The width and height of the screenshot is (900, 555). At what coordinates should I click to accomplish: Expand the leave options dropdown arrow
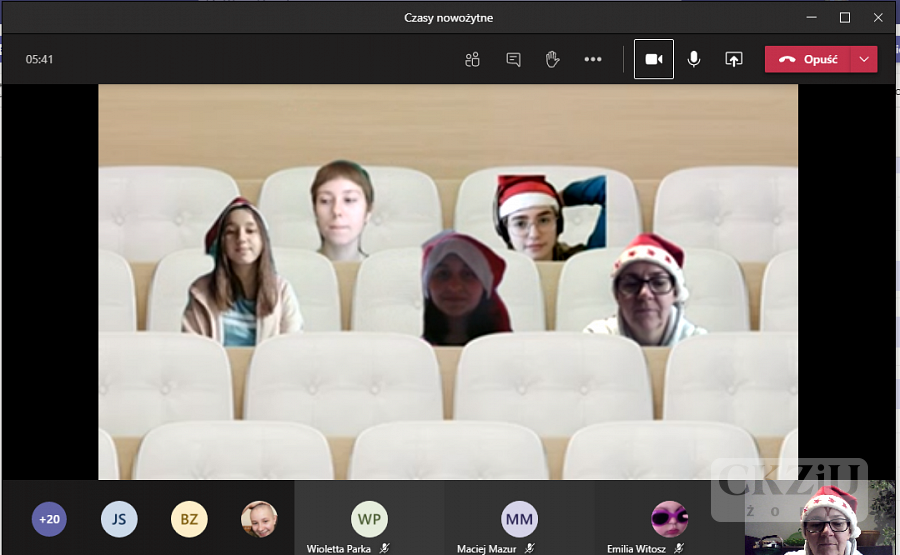[865, 59]
